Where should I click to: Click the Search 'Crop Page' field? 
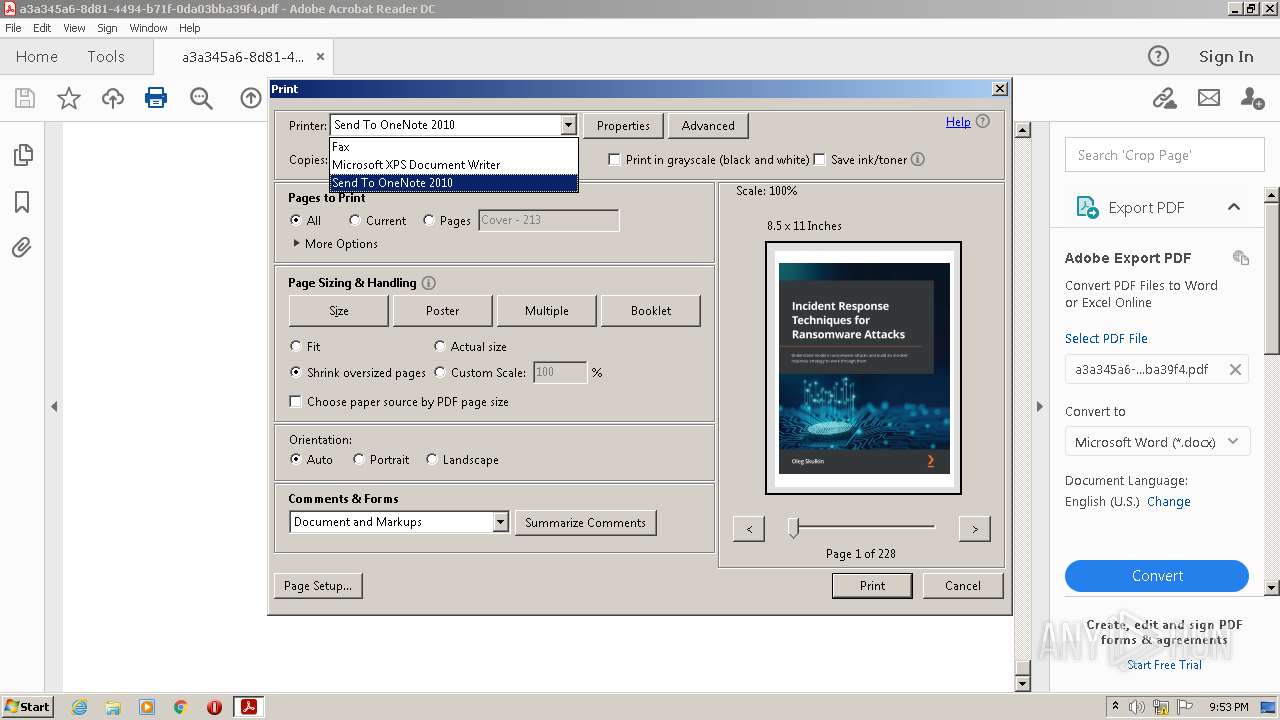point(1164,155)
